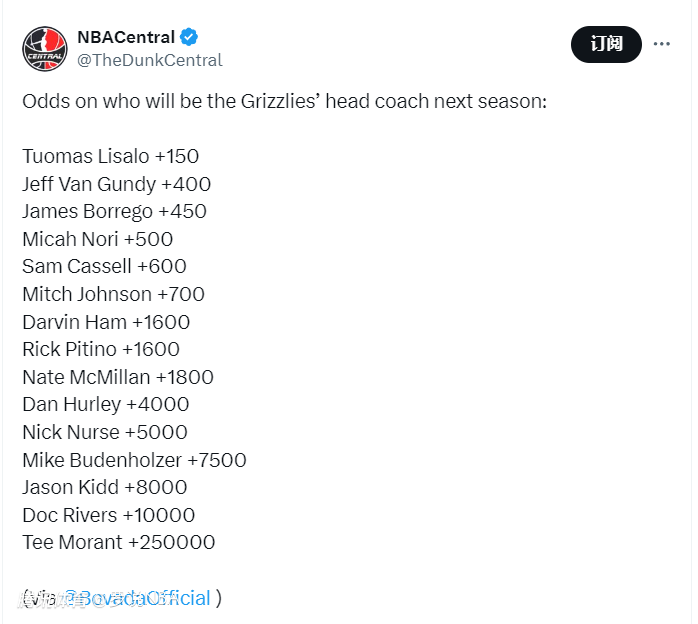
Task: Click the Mike Budenholzer +7500 line
Action: tap(134, 460)
